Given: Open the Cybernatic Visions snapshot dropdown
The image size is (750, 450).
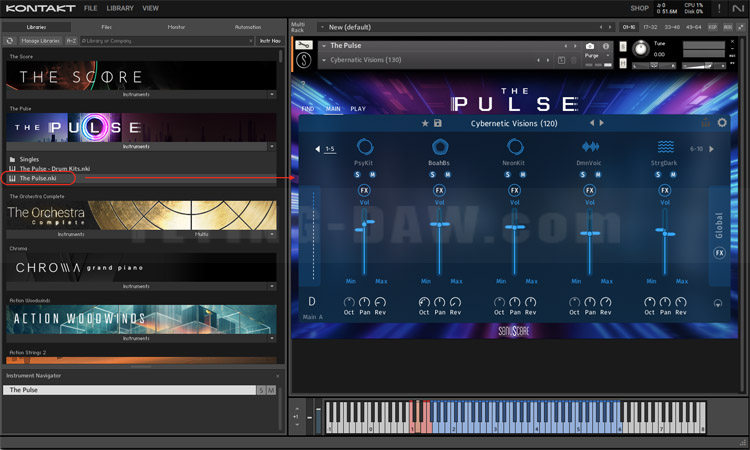Looking at the screenshot, I should tap(324, 60).
